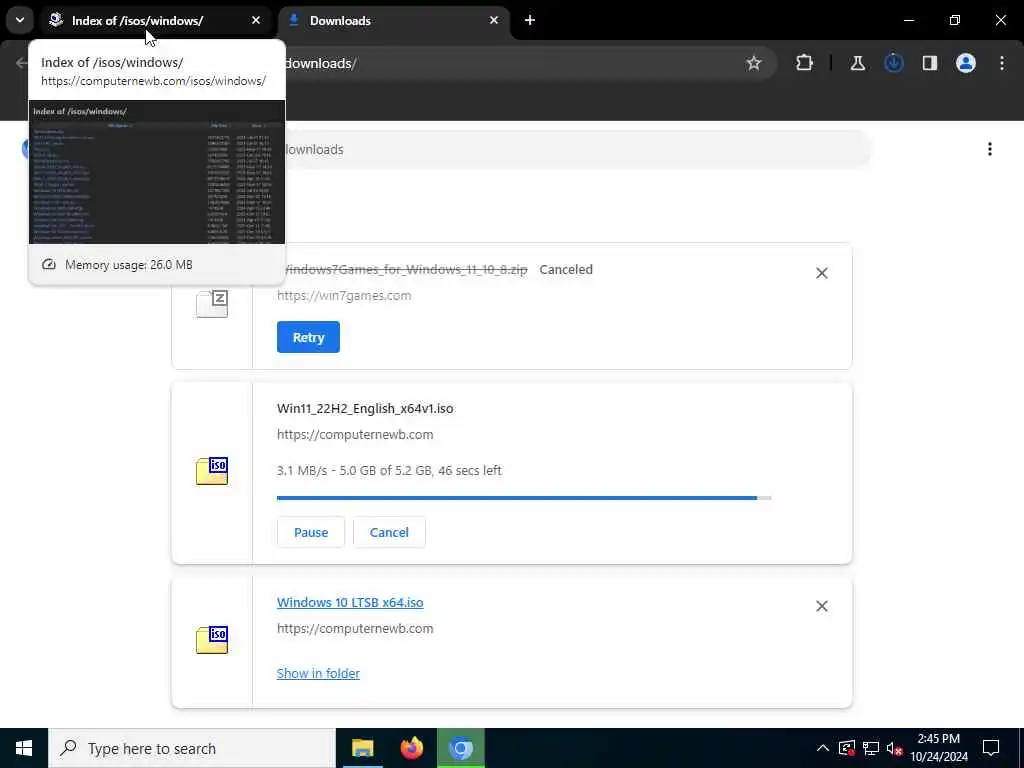
Task: Click the zip file icon for Windows7Games
Action: (x=212, y=304)
